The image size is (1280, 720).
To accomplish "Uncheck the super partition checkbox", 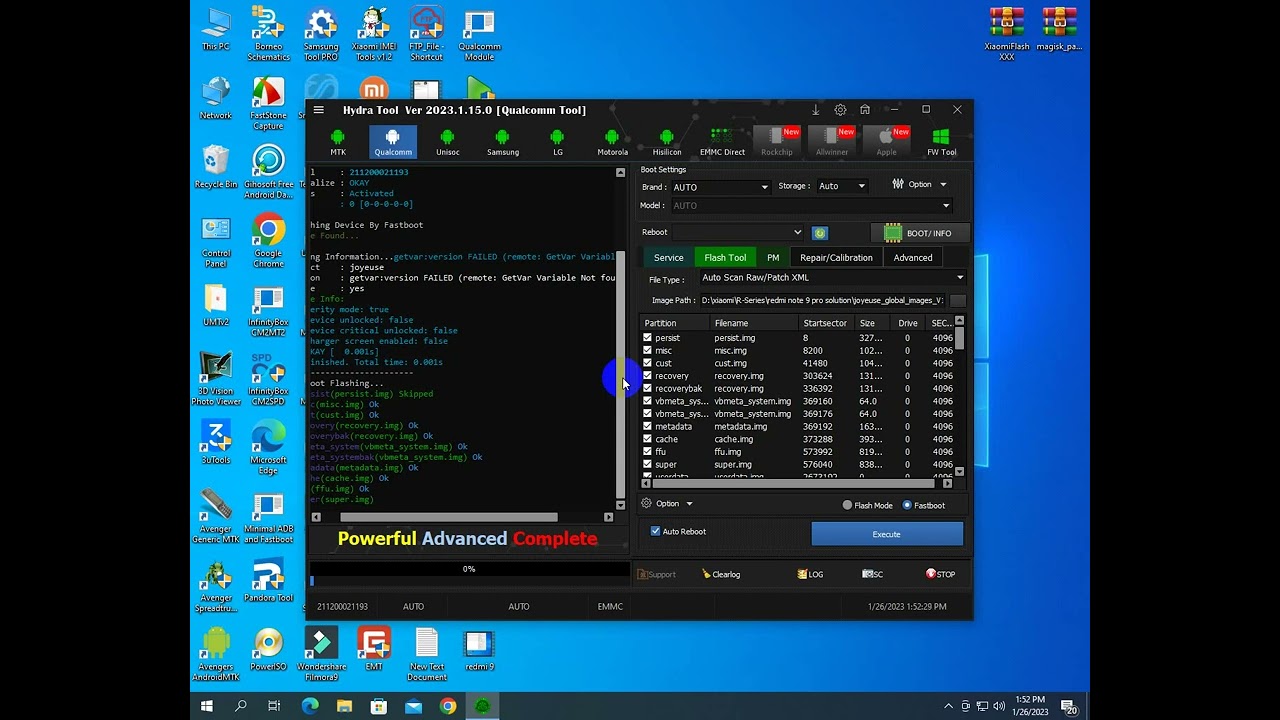I will pyautogui.click(x=648, y=464).
